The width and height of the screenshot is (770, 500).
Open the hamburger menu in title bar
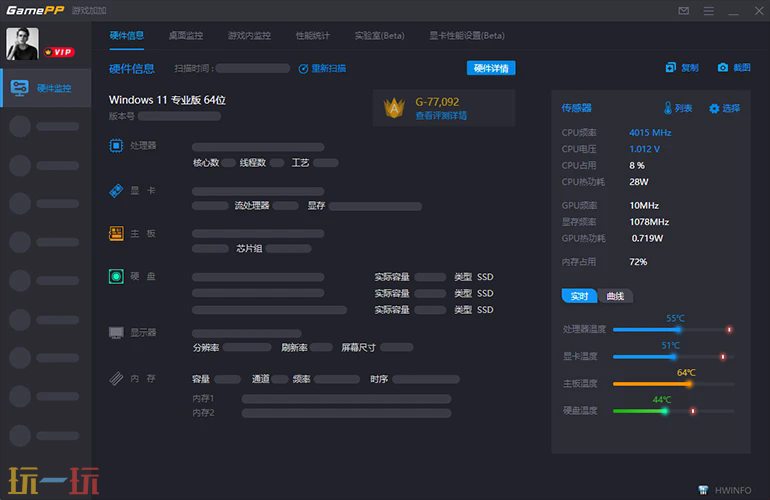click(709, 11)
